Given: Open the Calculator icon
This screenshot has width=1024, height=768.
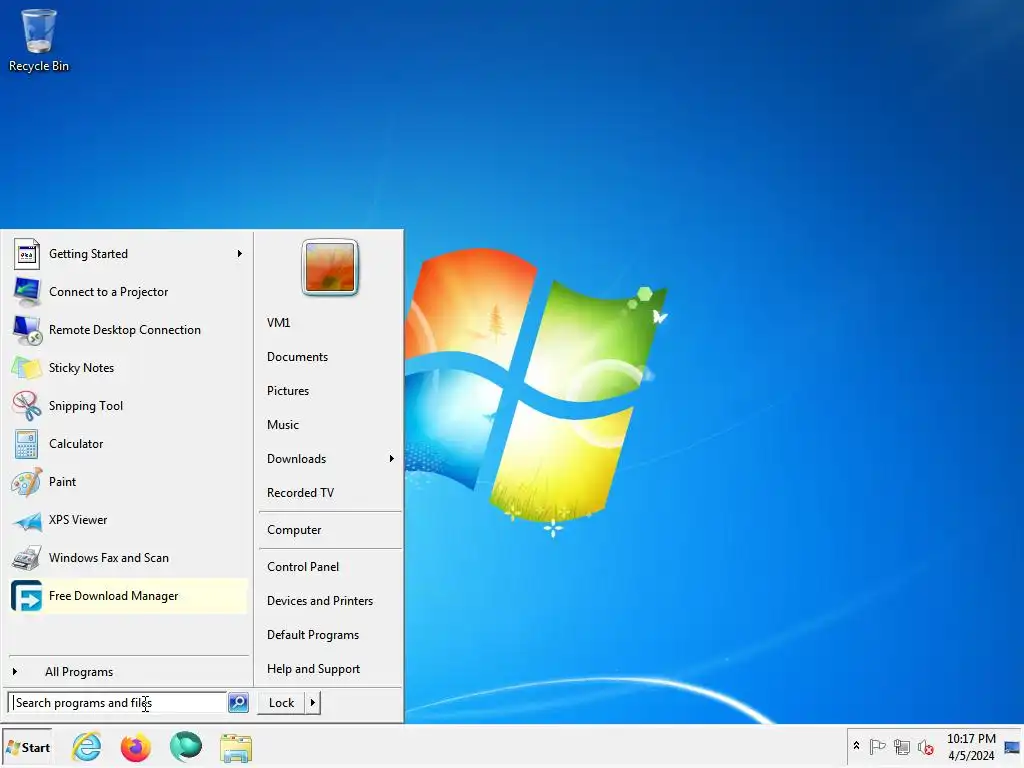Looking at the screenshot, I should (27, 444).
